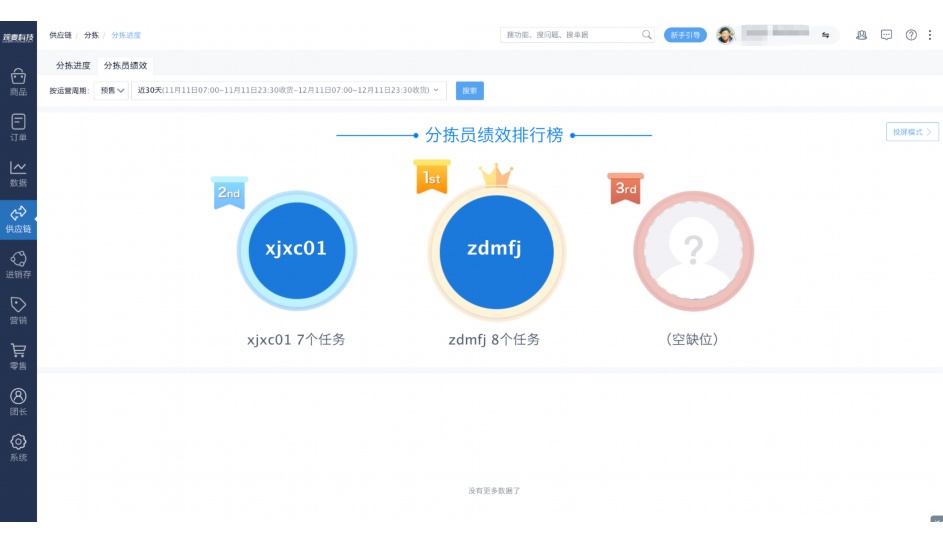Open the messages chat bubble icon
The height and width of the screenshot is (543, 943).
click(886, 35)
